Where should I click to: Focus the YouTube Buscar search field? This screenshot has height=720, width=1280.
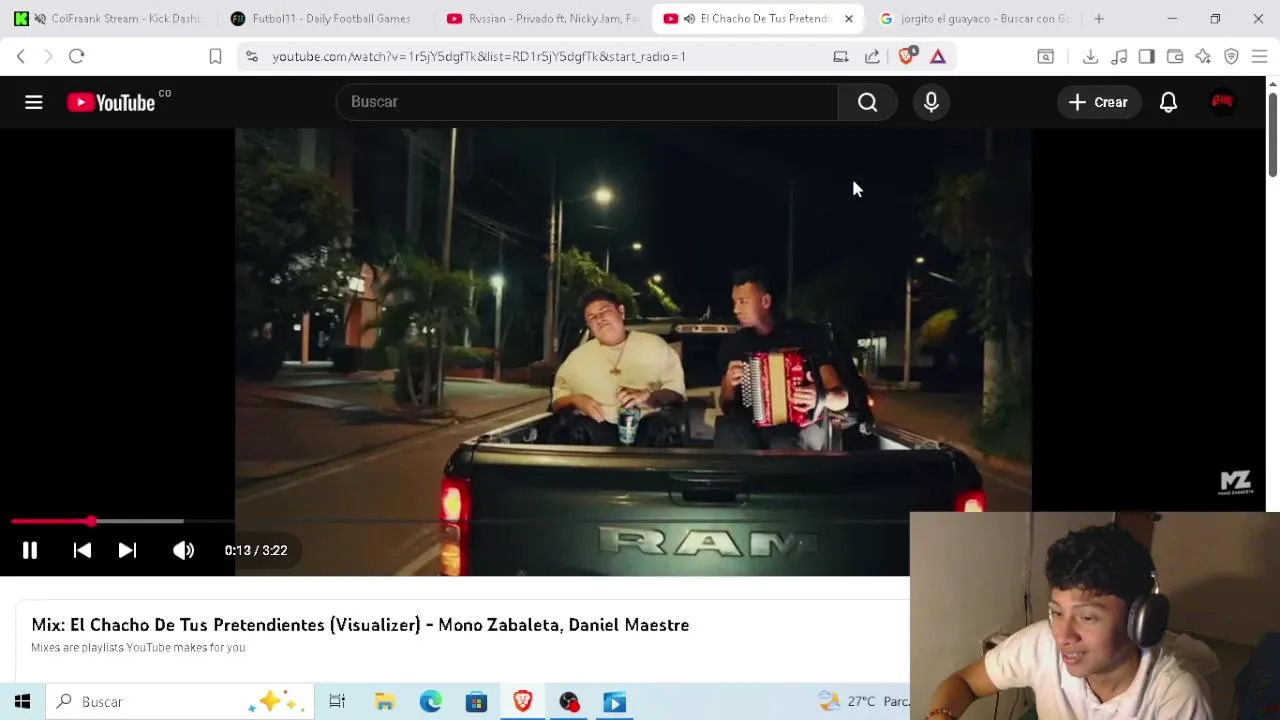point(587,102)
